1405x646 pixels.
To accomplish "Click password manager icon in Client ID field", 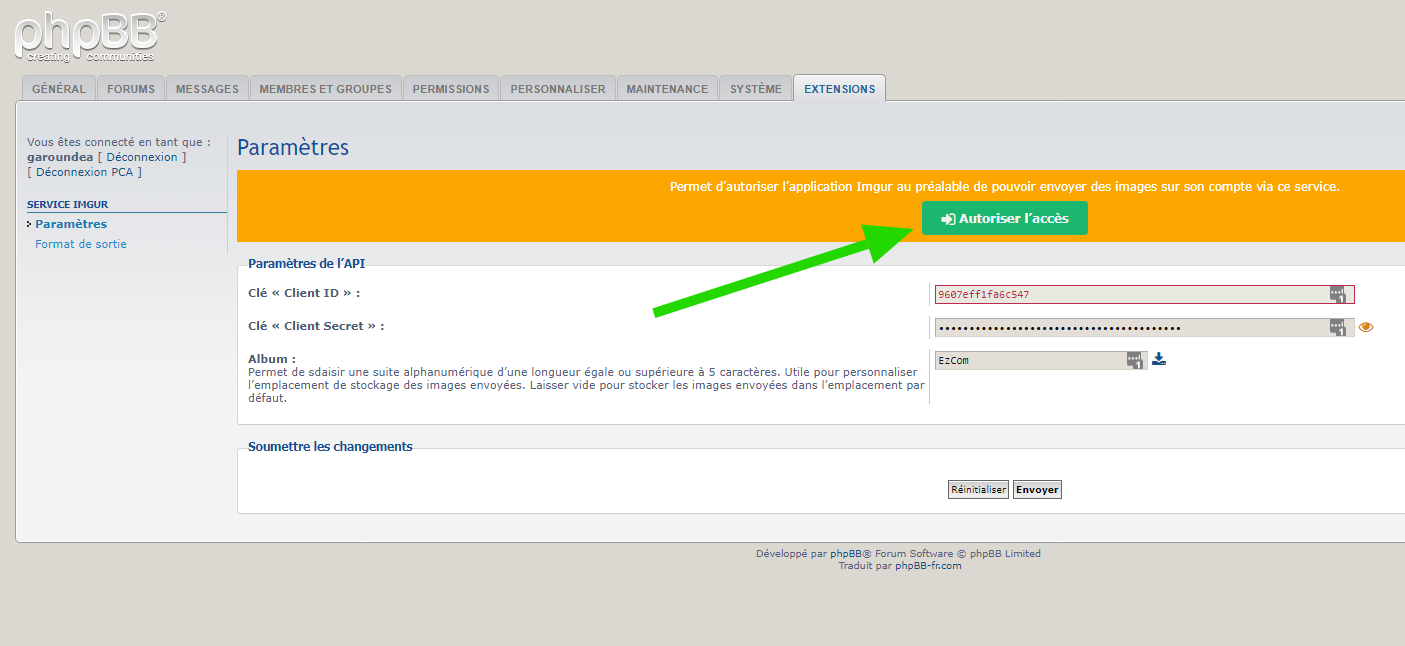I will 1337,294.
